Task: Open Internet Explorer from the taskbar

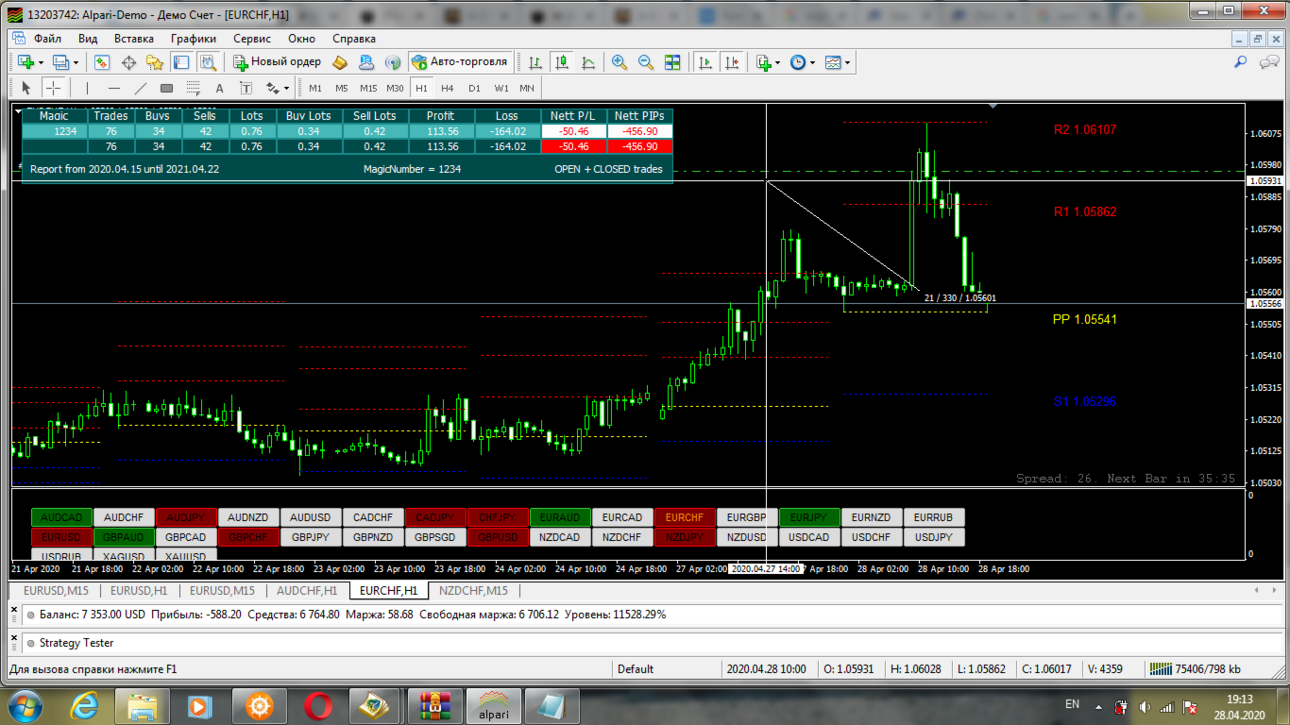Action: pyautogui.click(x=85, y=706)
